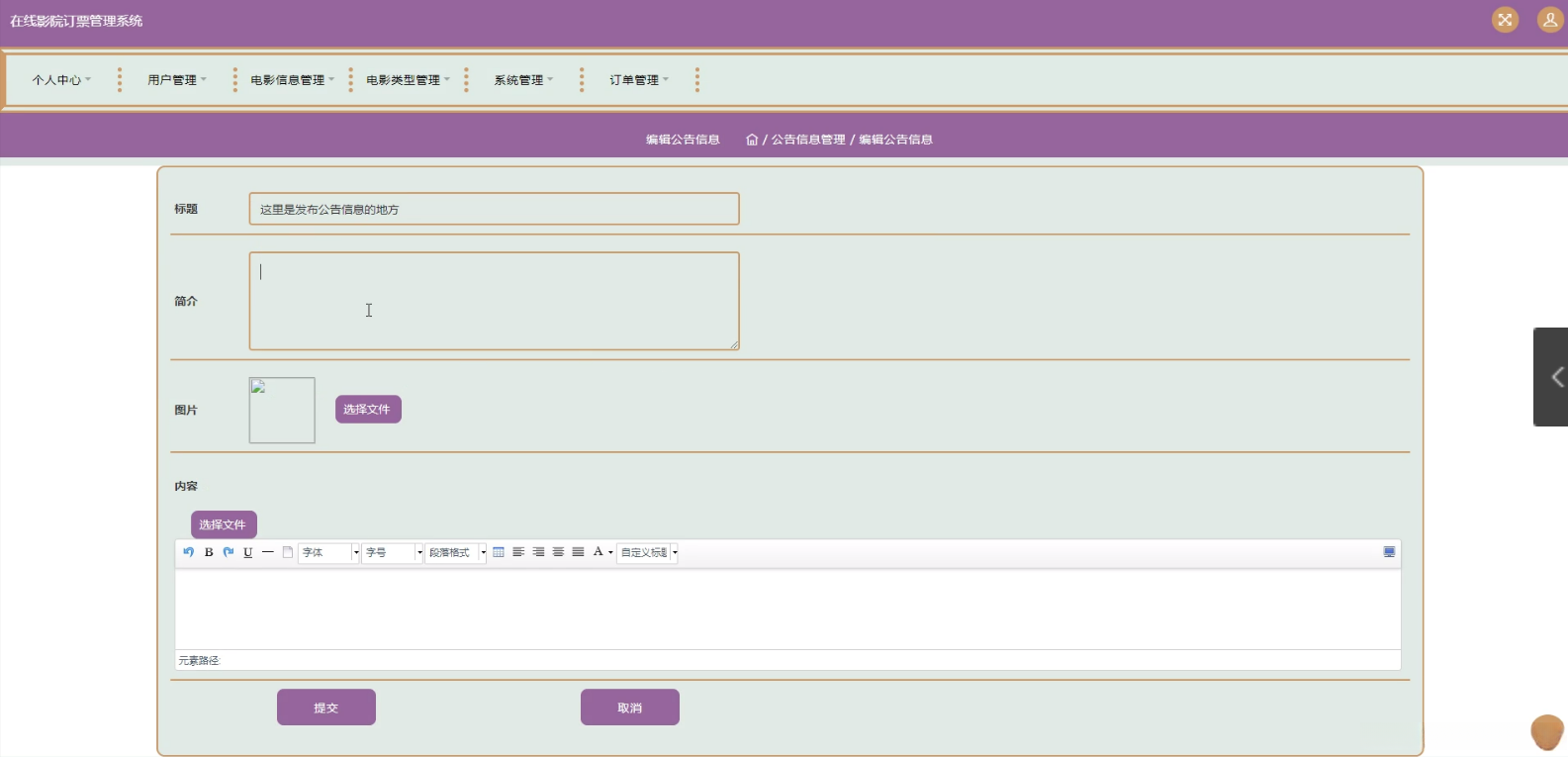The width and height of the screenshot is (1568, 757).
Task: Open the 电影信息管理 menu
Action: (293, 80)
